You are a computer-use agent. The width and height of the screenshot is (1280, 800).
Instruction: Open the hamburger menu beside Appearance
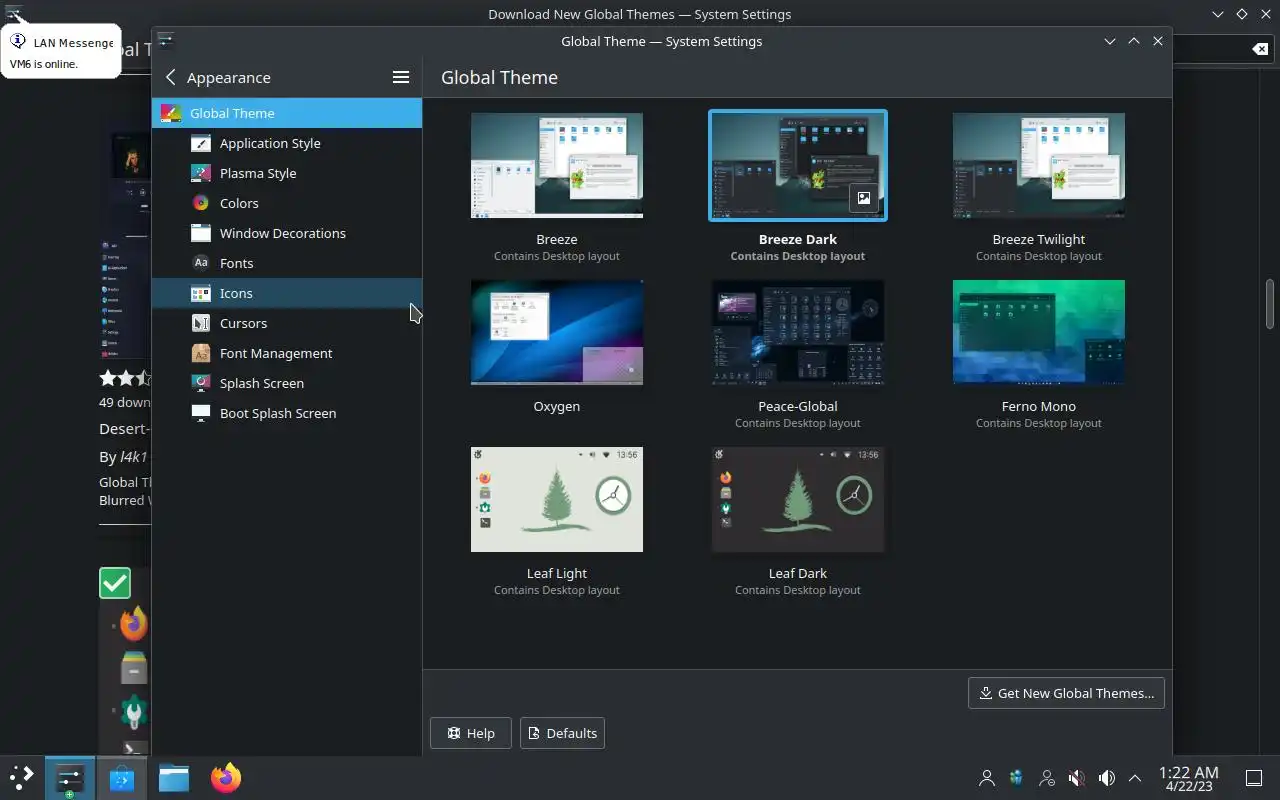pyautogui.click(x=401, y=77)
